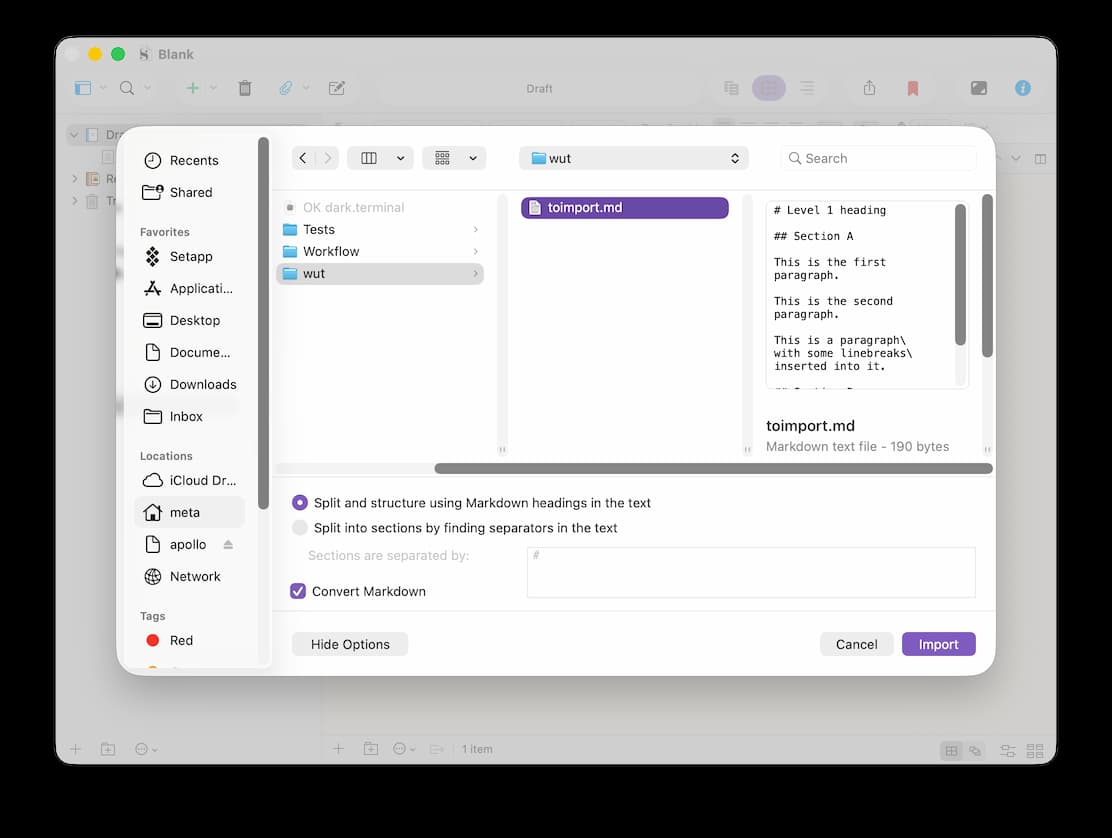Select the Red tag in sidebar

coord(181,640)
